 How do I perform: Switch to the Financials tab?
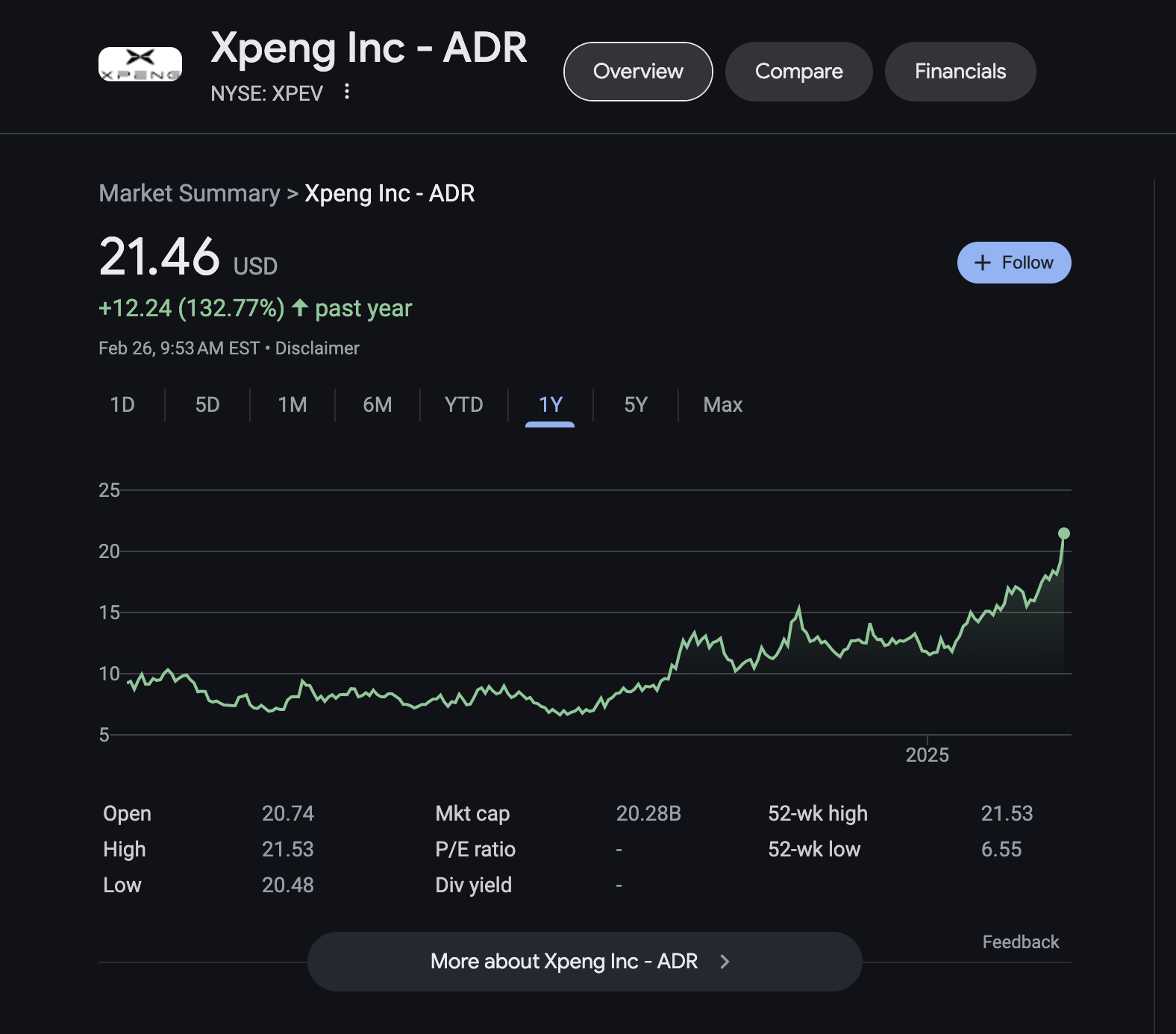point(960,72)
